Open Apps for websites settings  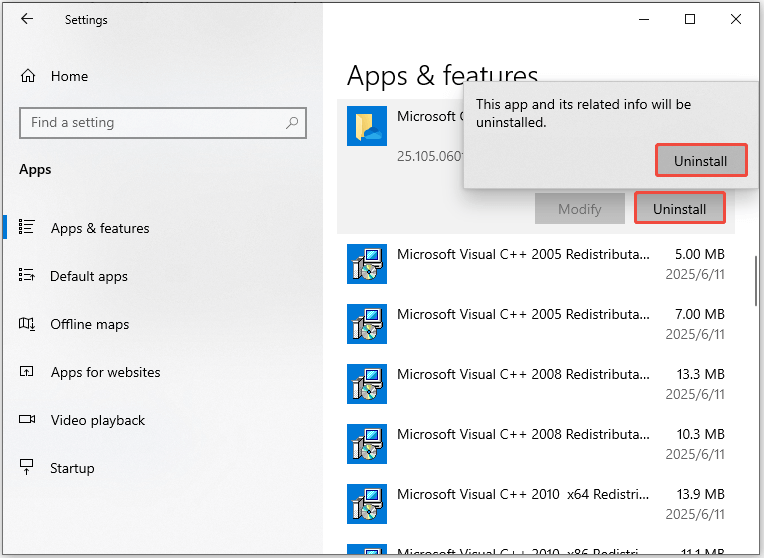point(162,372)
